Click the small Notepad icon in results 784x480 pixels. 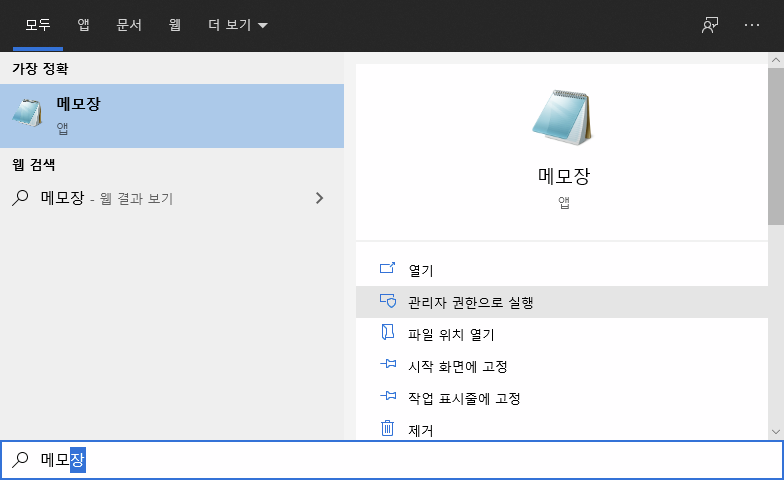pos(28,113)
